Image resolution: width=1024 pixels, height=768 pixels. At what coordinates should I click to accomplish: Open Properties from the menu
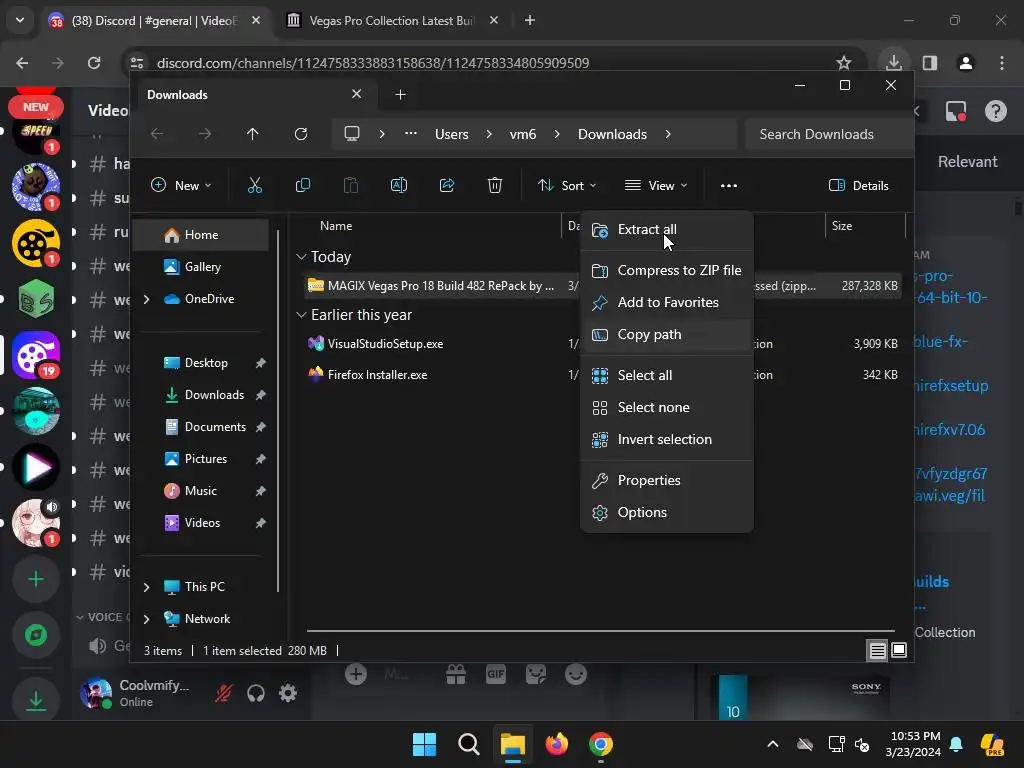pyautogui.click(x=666, y=481)
